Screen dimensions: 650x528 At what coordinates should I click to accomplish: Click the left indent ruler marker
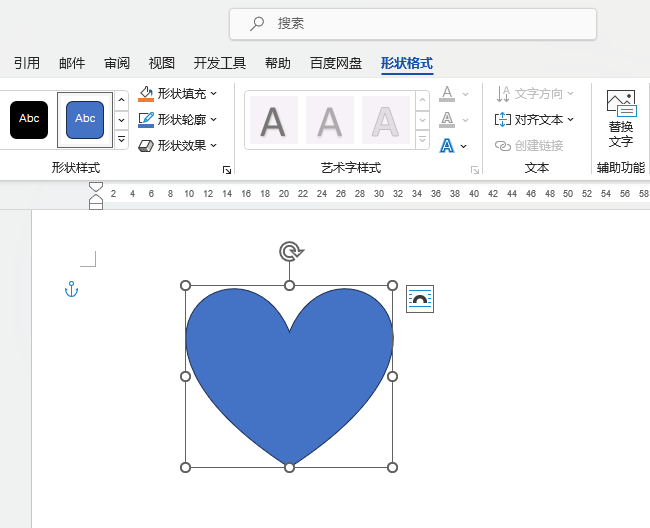(x=96, y=206)
